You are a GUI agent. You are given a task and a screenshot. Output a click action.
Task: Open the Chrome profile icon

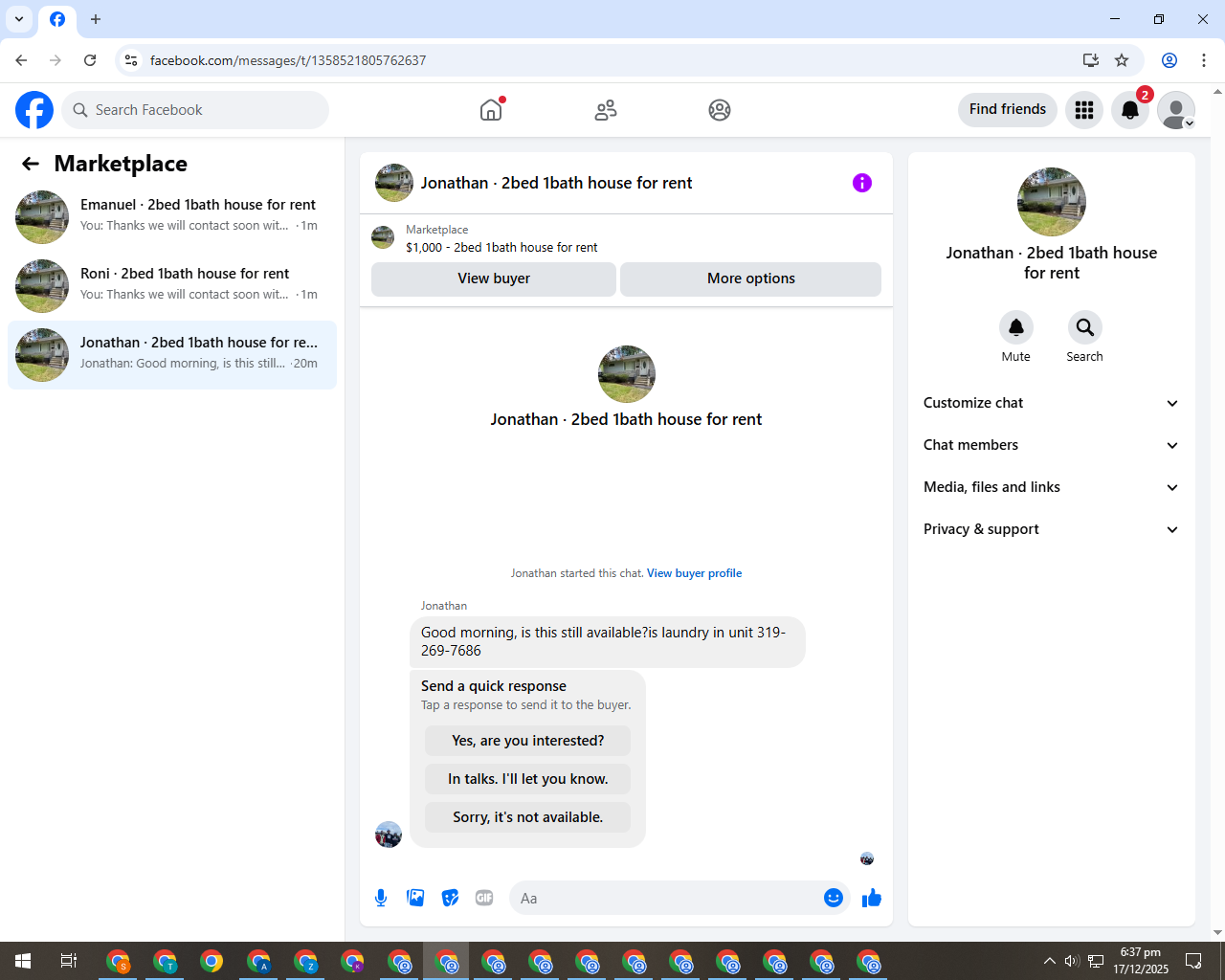click(x=1169, y=60)
